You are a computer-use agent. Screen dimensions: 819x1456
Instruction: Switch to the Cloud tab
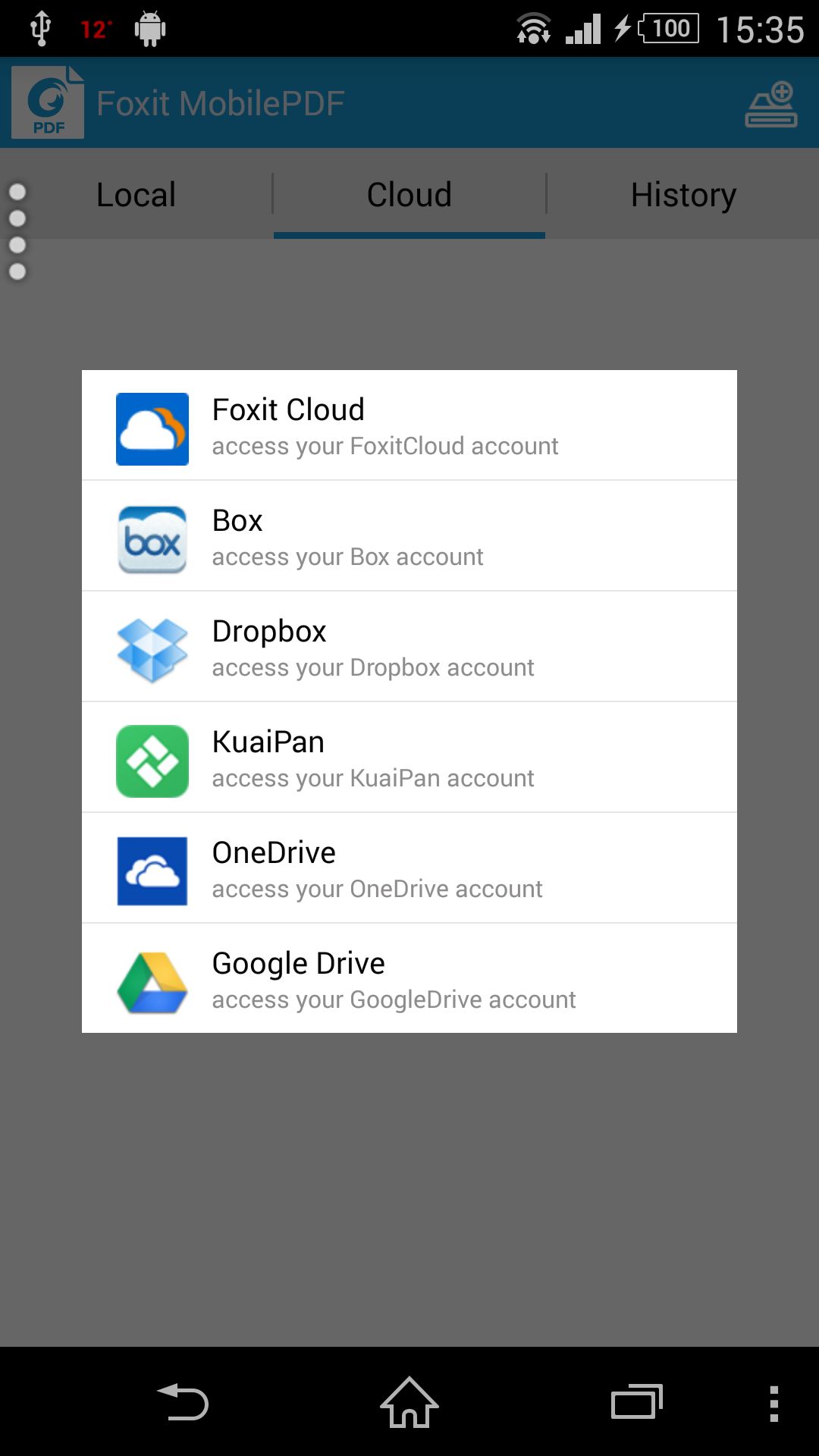[409, 194]
